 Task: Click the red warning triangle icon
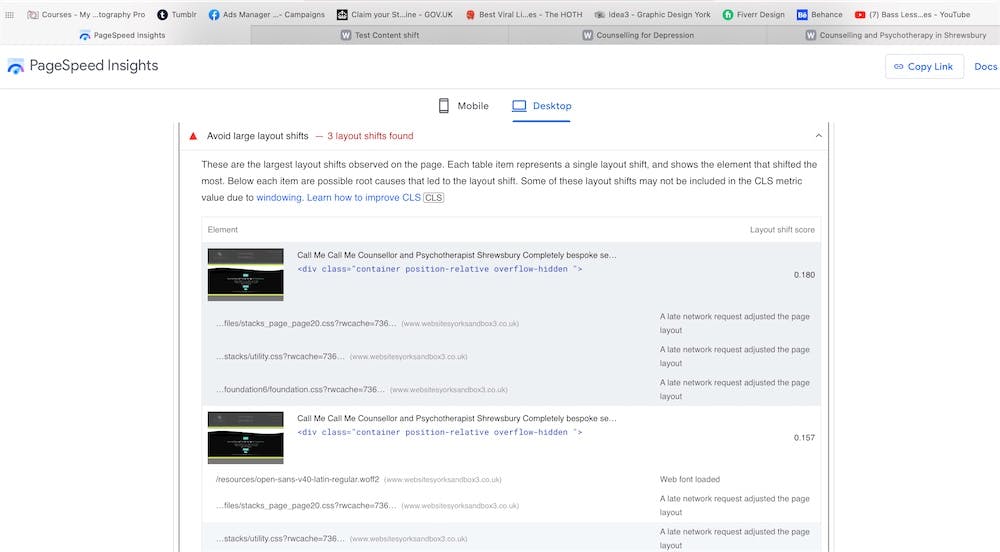193,136
